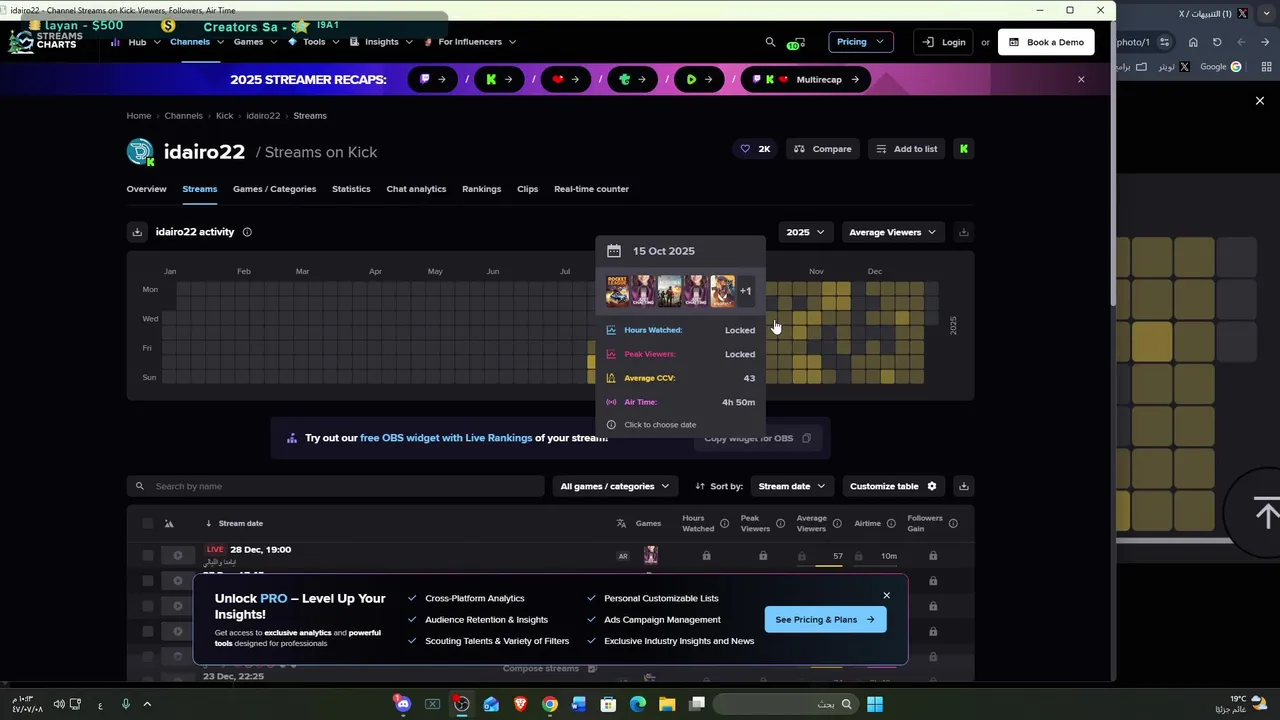Go to Home breadcrumb link
The image size is (1280, 720).
139,116
